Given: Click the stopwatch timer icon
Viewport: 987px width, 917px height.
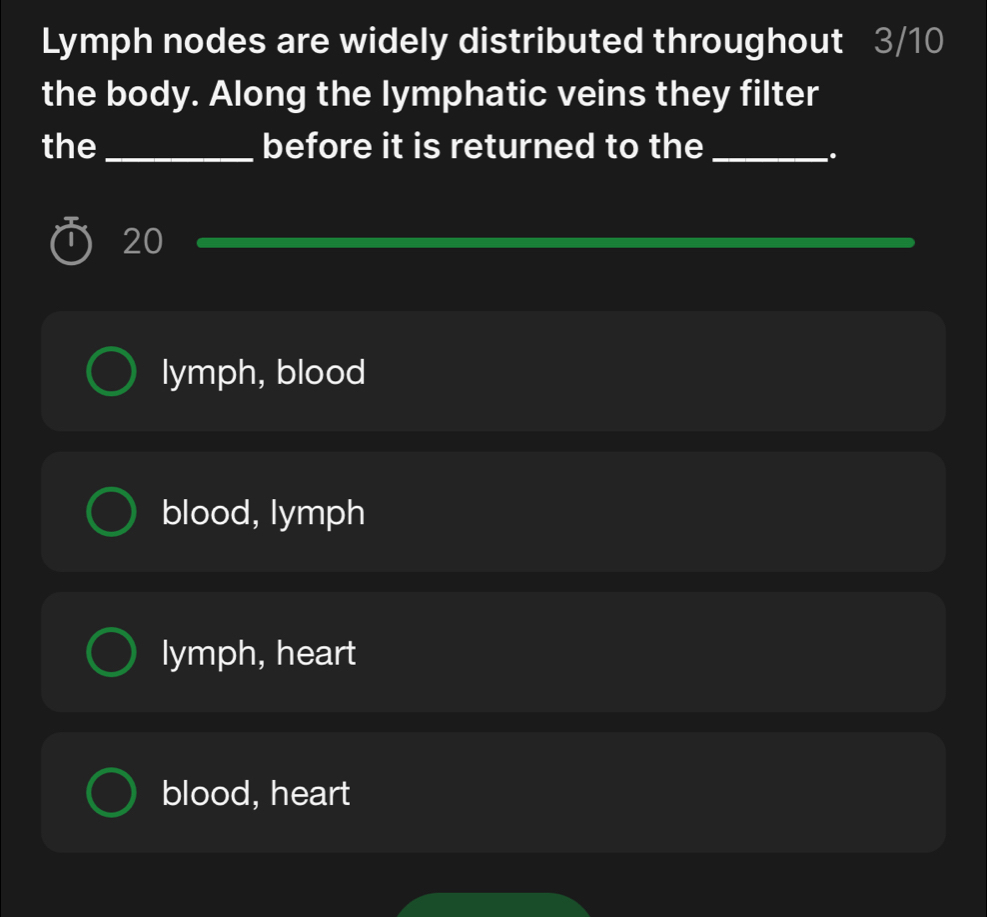Looking at the screenshot, I should click(73, 240).
